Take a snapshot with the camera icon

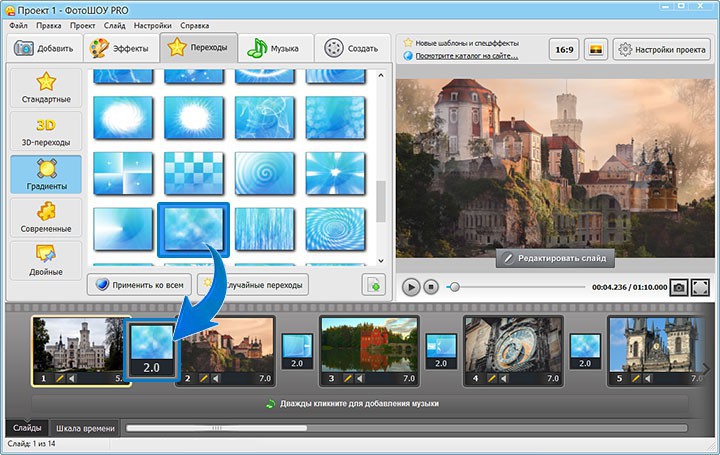coord(679,287)
